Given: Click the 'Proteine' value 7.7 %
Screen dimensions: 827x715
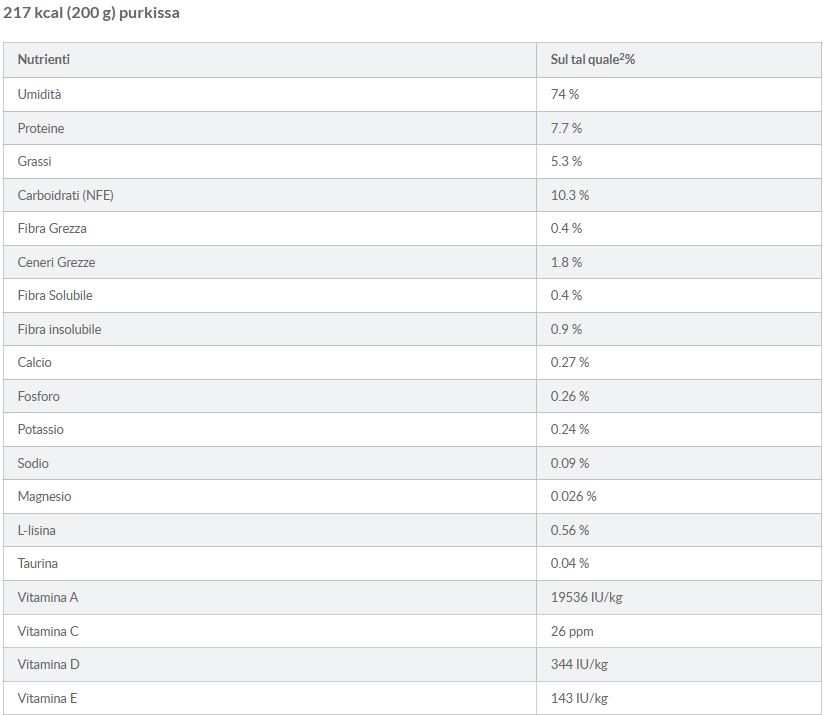Looking at the screenshot, I should coord(566,128).
